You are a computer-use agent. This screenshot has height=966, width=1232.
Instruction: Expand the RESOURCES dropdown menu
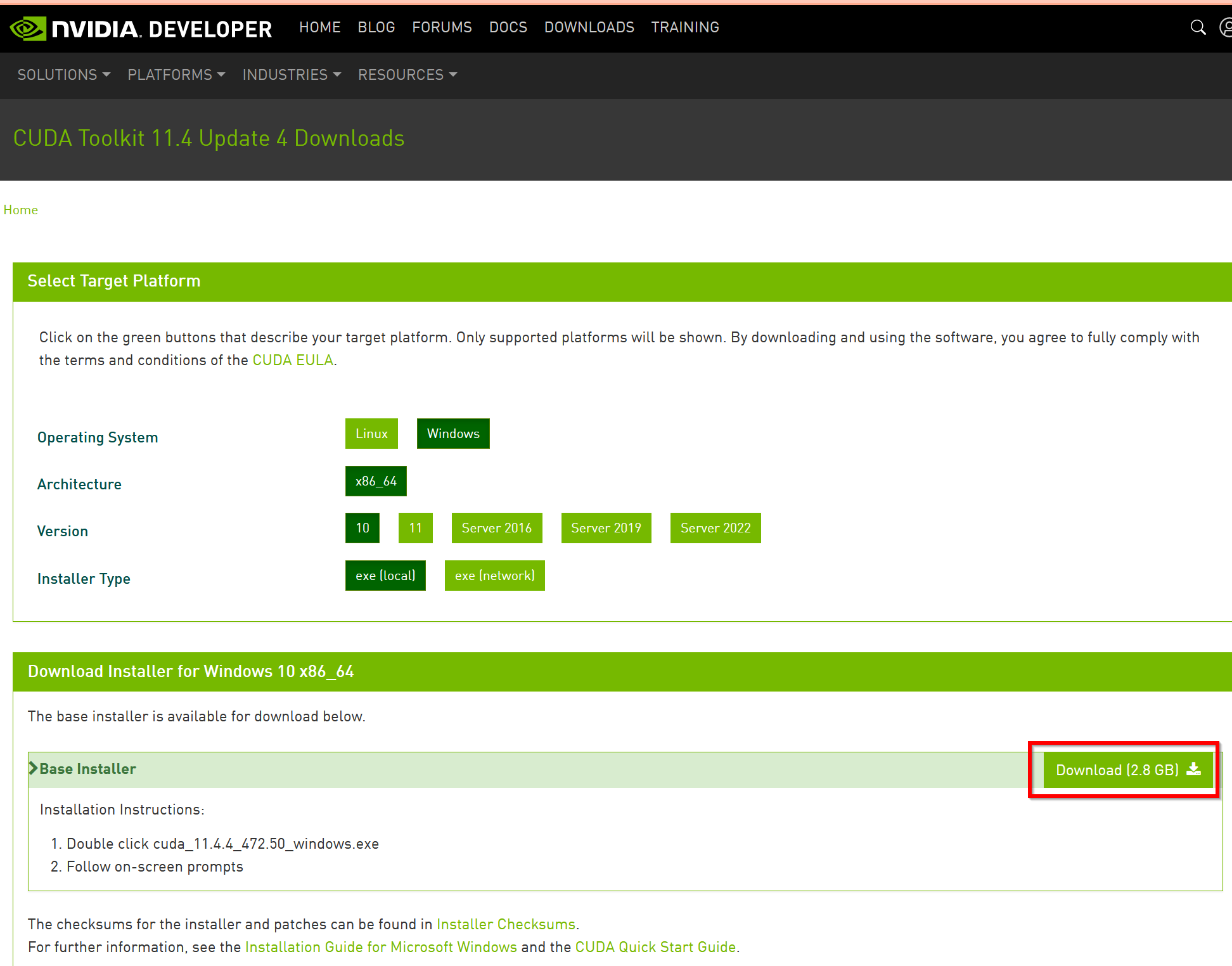pyautogui.click(x=407, y=75)
